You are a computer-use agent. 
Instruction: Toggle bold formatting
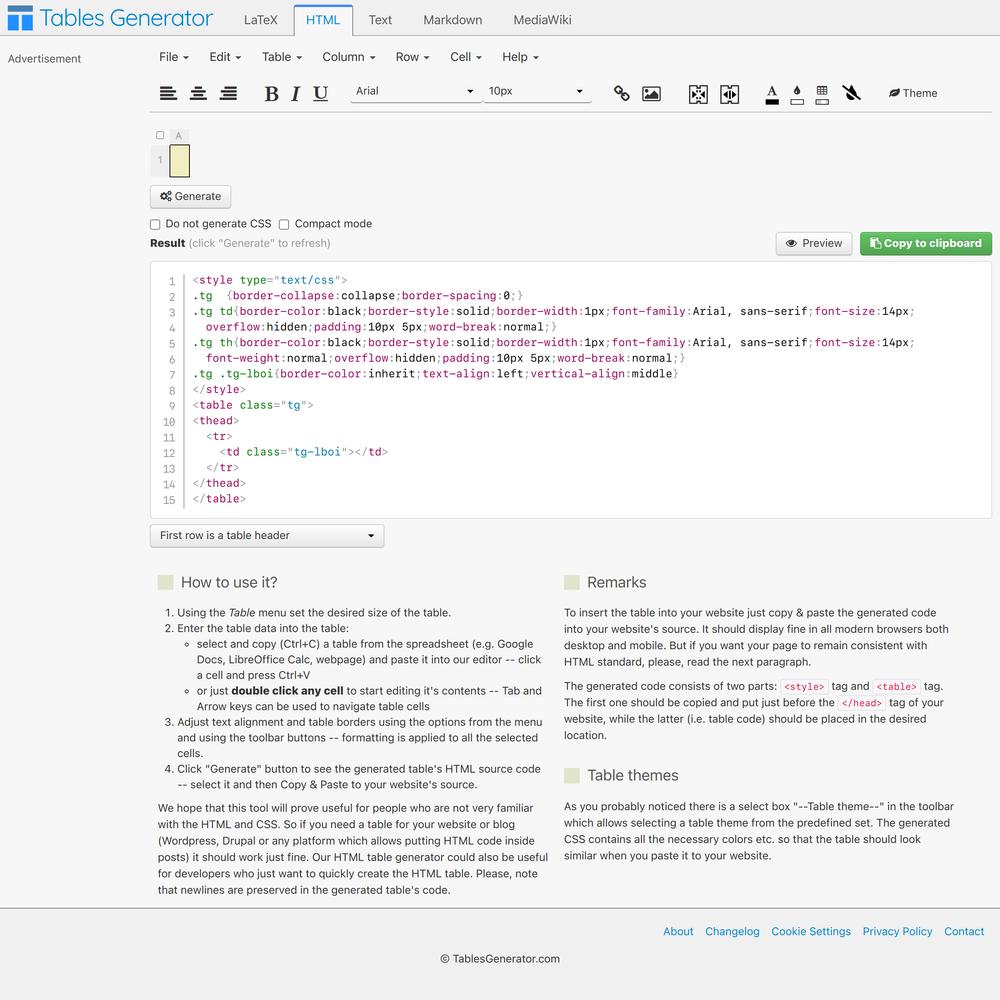[272, 94]
